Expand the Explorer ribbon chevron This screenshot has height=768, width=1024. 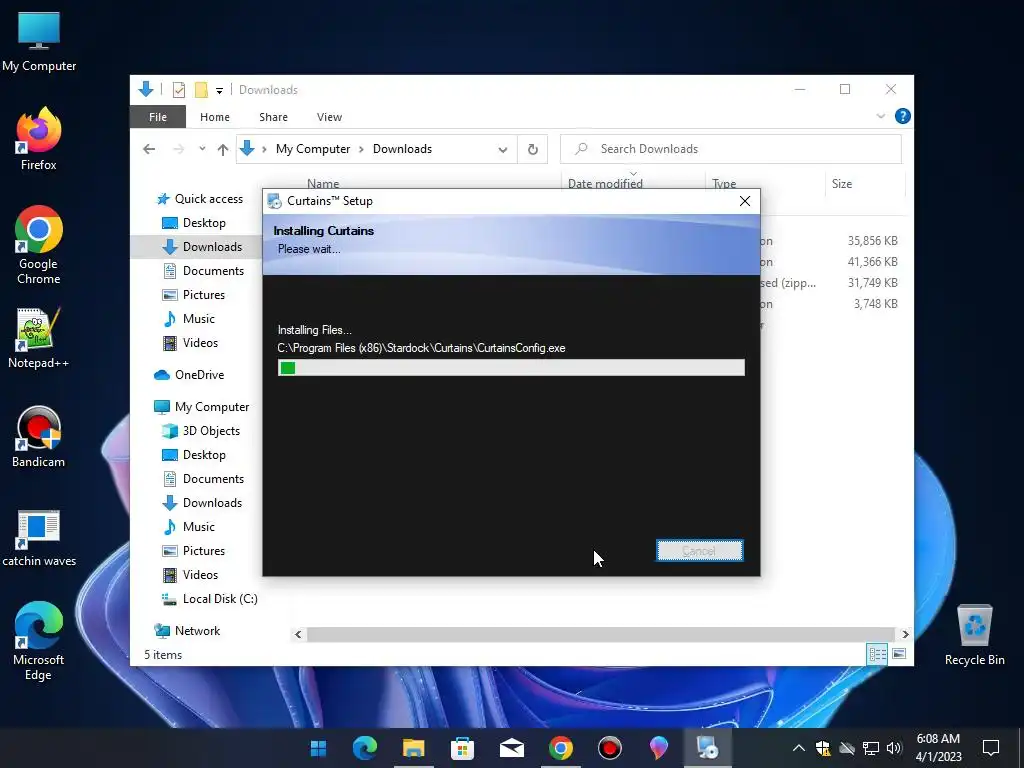[880, 116]
